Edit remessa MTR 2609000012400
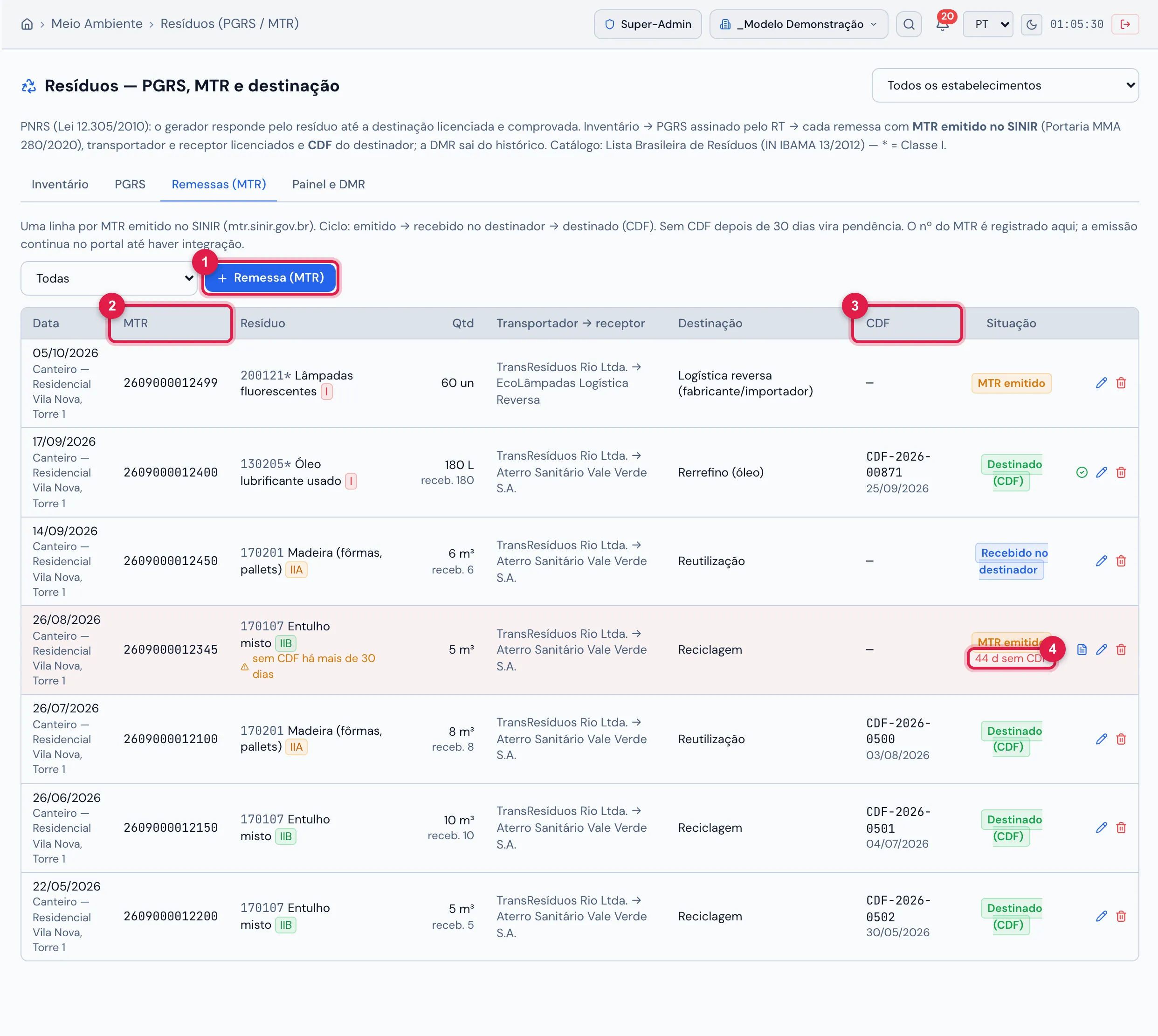The height and width of the screenshot is (1036, 1158). 1101,472
